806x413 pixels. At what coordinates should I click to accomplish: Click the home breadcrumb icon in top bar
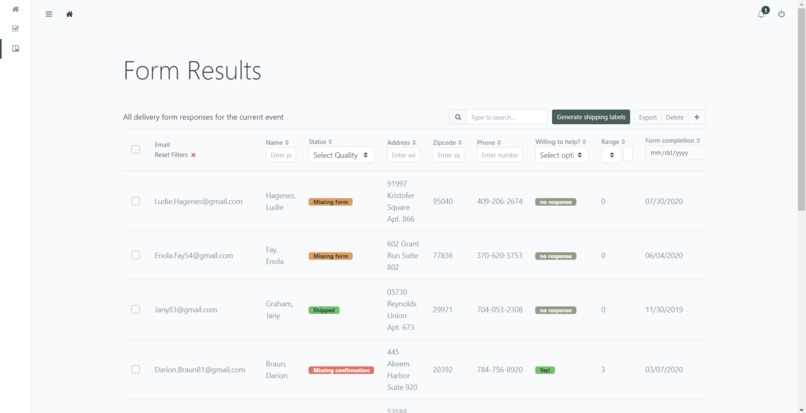tap(69, 14)
